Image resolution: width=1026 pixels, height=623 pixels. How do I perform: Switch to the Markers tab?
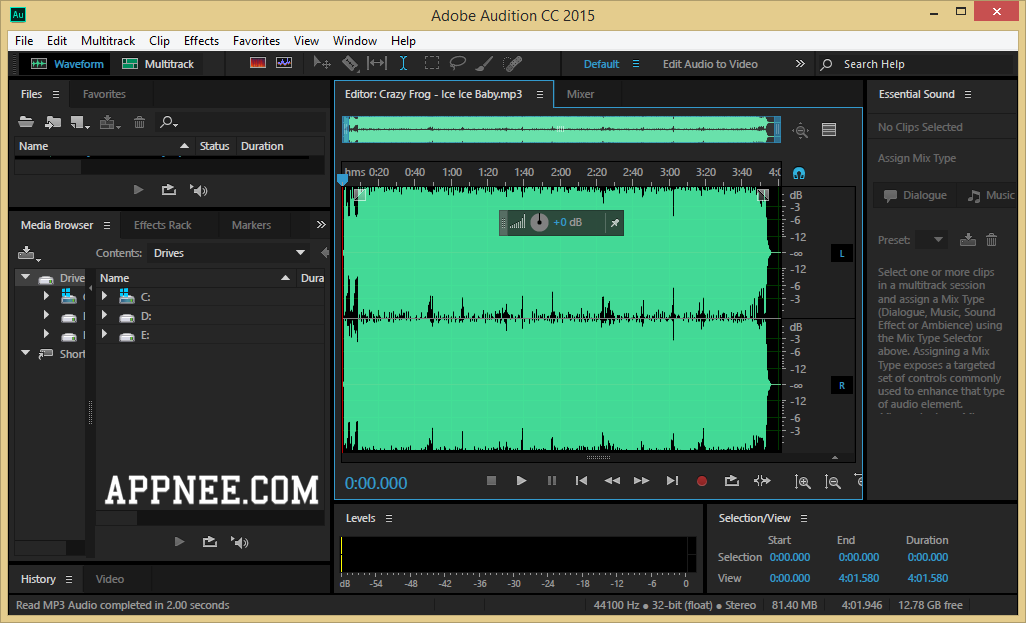point(251,225)
